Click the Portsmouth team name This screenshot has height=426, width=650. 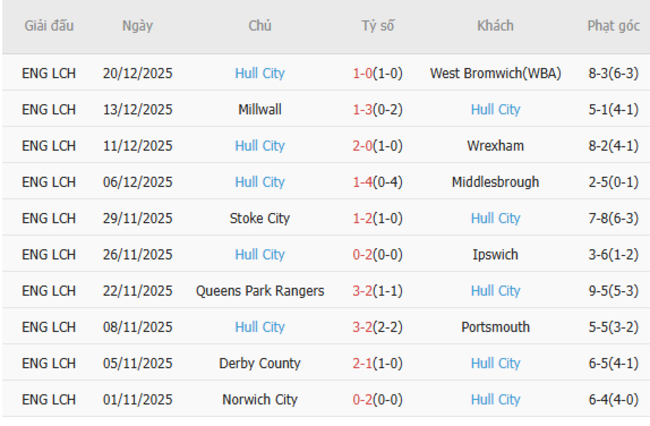(495, 327)
